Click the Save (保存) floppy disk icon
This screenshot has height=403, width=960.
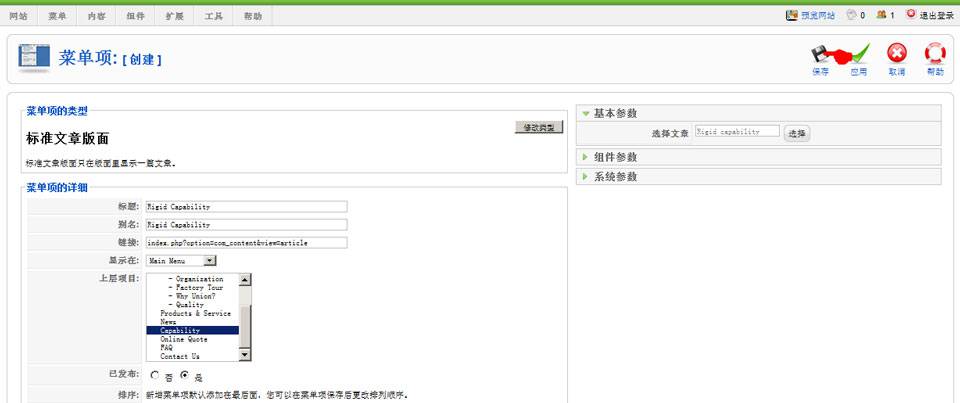(820, 54)
